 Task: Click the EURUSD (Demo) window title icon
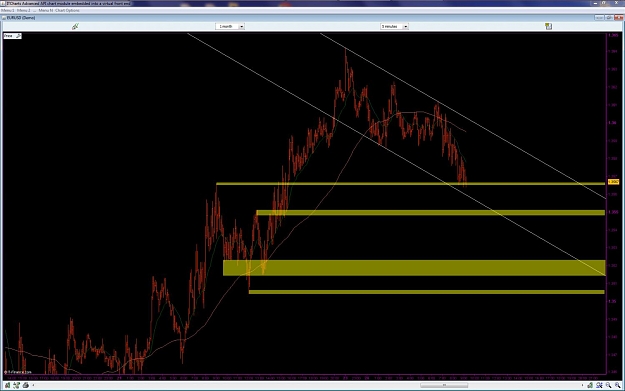[4, 18]
